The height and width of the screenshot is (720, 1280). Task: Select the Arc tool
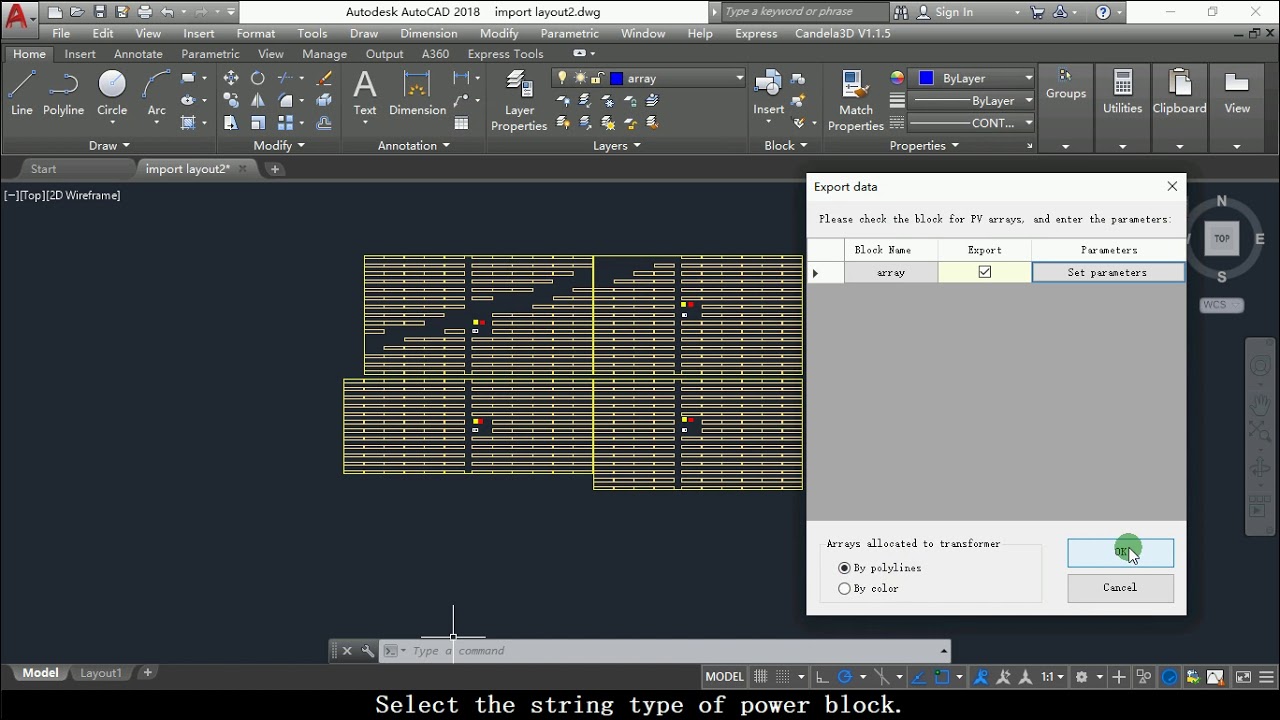point(157,93)
